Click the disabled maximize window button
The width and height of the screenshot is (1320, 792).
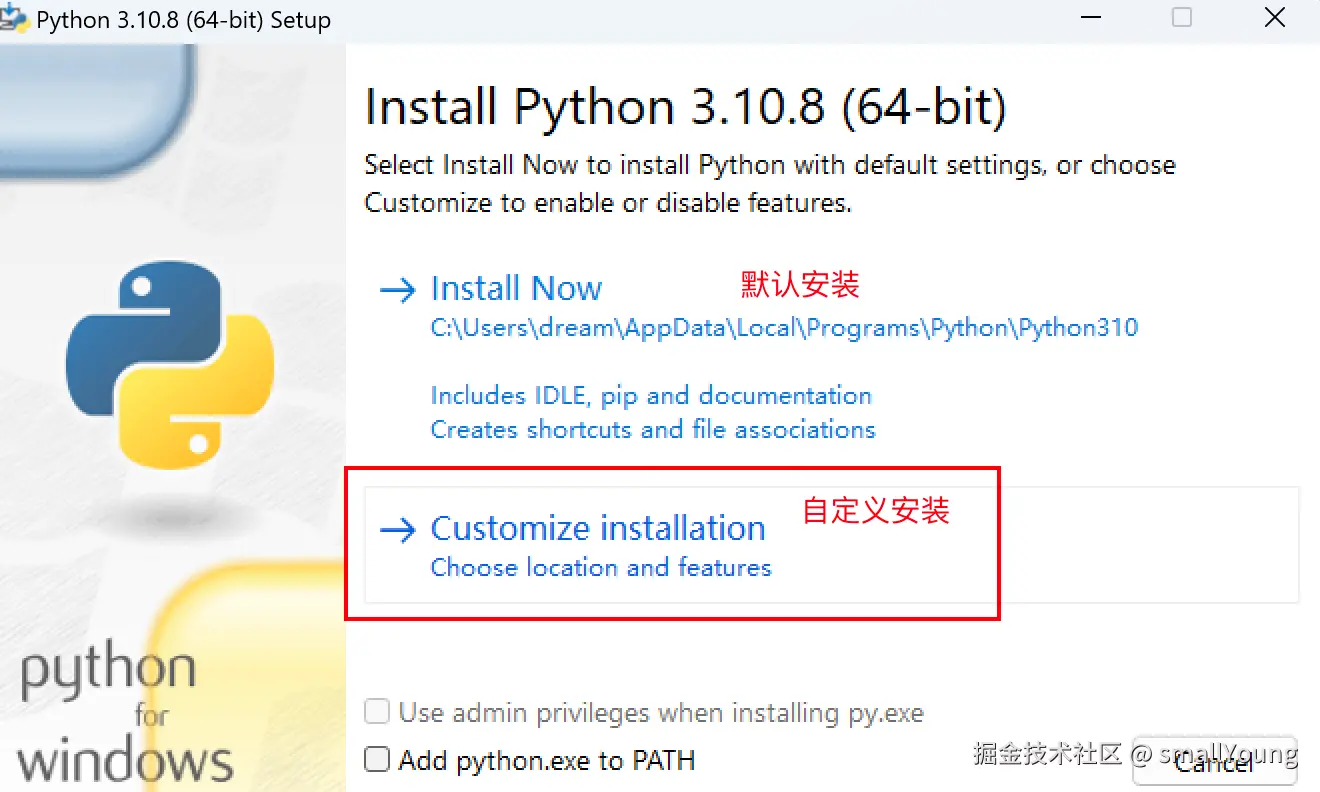[x=1182, y=18]
